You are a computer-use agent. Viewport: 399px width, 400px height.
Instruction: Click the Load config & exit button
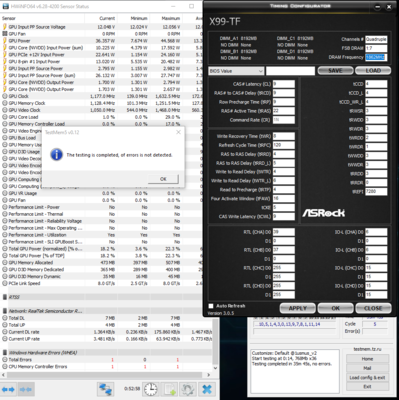click(367, 378)
